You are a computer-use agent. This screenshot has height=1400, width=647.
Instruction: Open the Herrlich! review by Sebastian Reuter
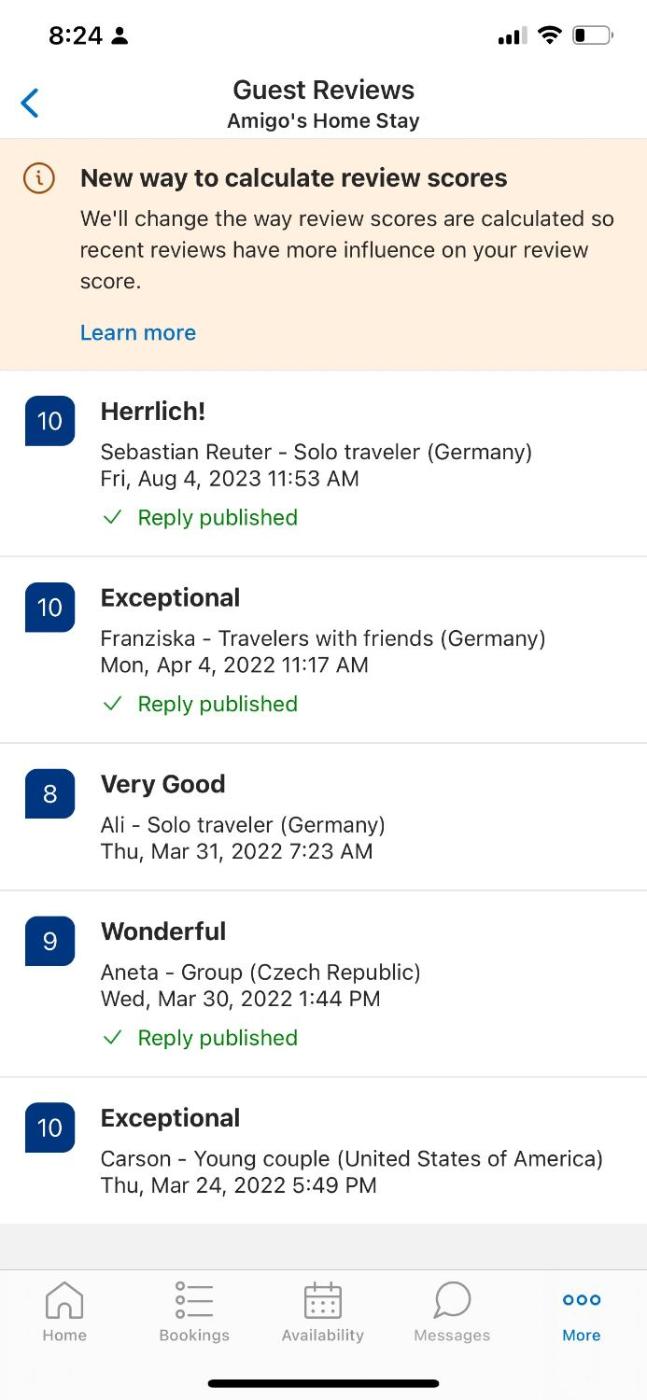(153, 411)
